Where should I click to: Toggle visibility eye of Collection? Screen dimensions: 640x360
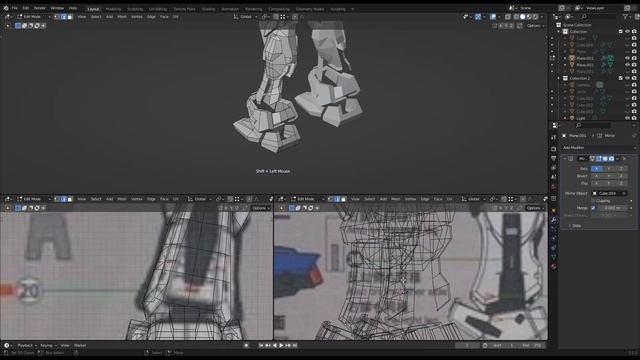click(x=627, y=32)
